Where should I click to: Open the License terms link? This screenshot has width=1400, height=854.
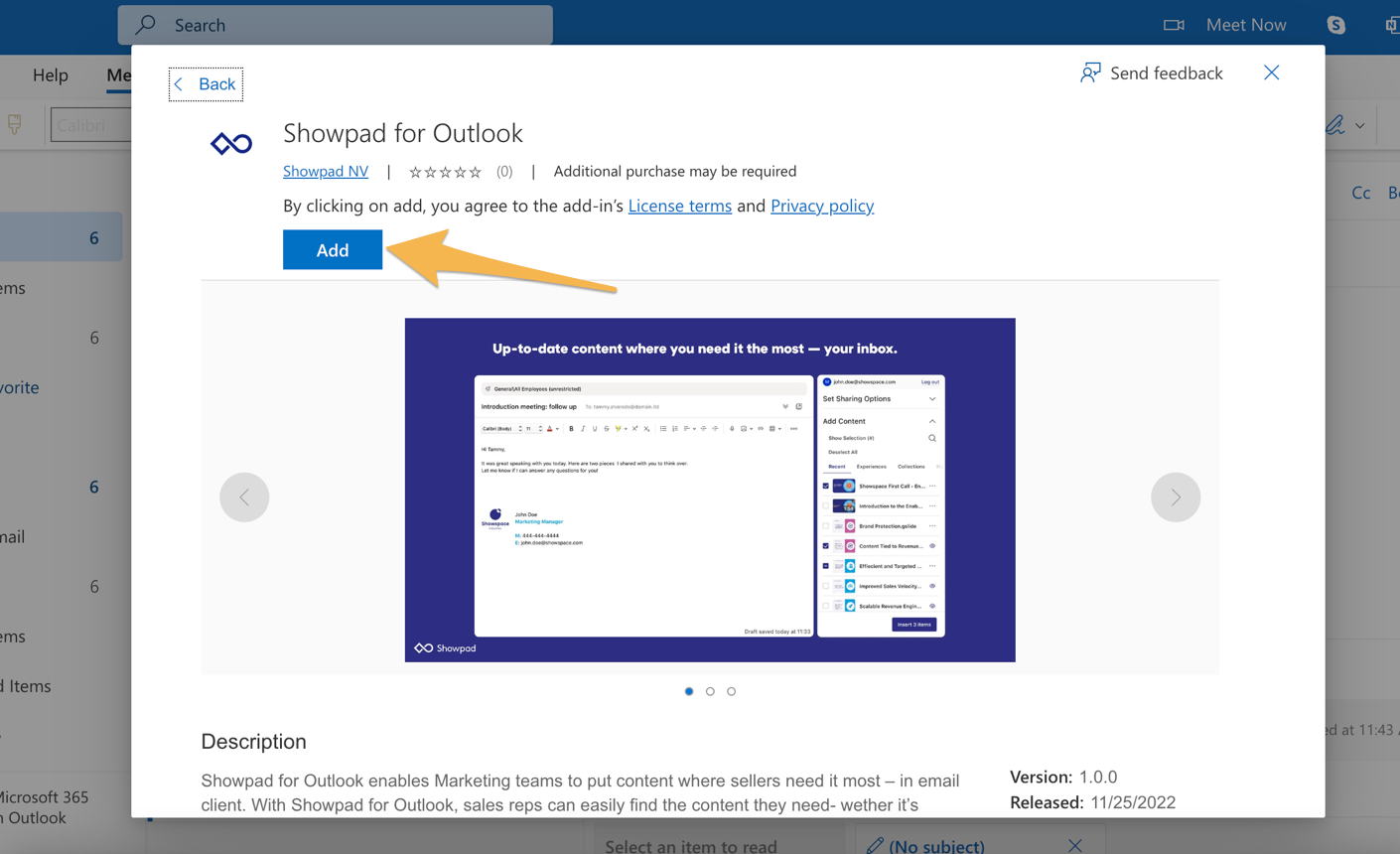[679, 206]
